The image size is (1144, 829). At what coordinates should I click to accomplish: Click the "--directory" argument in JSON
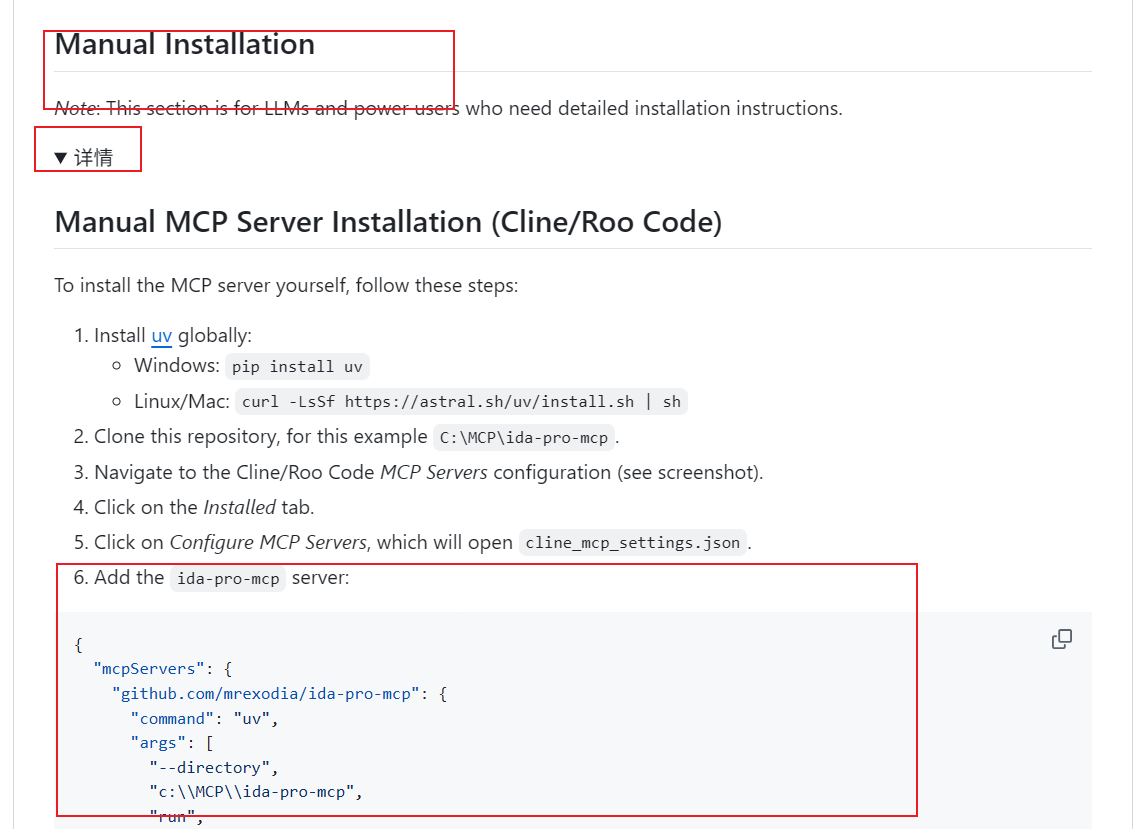210,768
